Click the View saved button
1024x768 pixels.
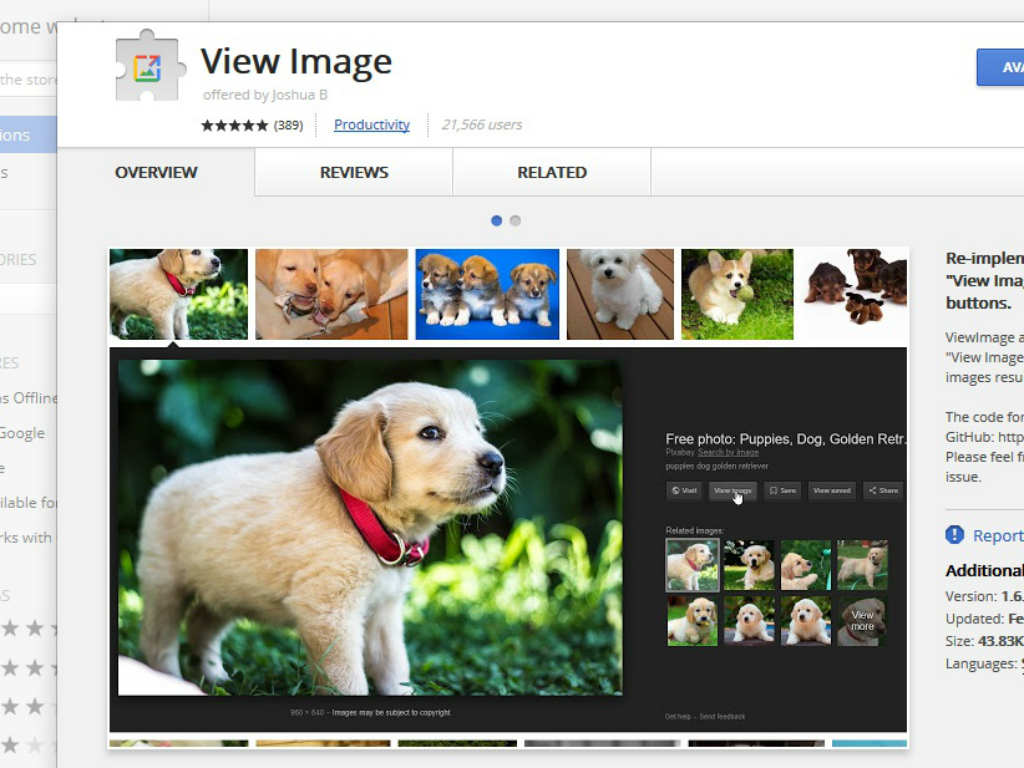[831, 491]
